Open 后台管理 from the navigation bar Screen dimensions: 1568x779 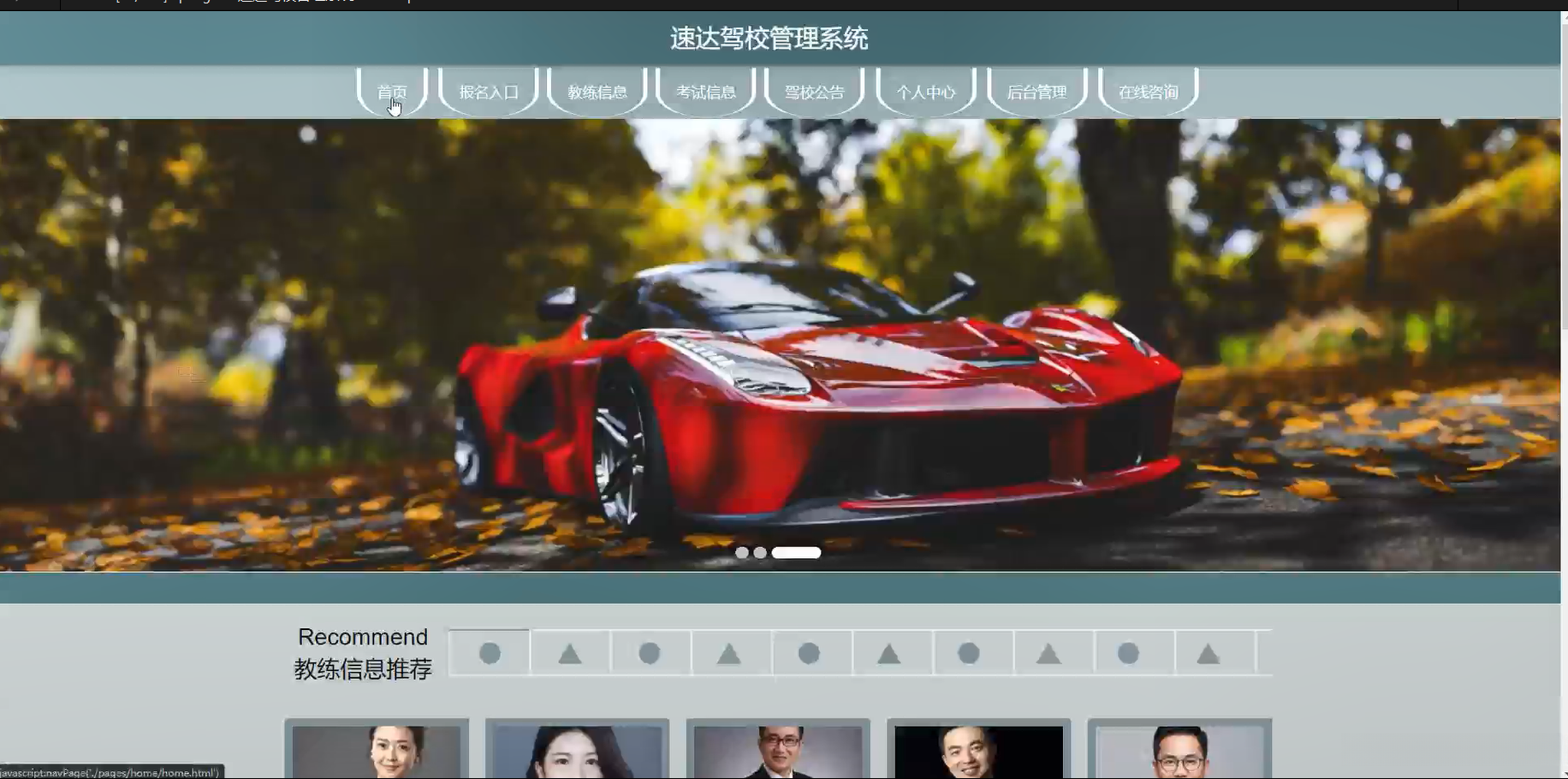[1036, 92]
